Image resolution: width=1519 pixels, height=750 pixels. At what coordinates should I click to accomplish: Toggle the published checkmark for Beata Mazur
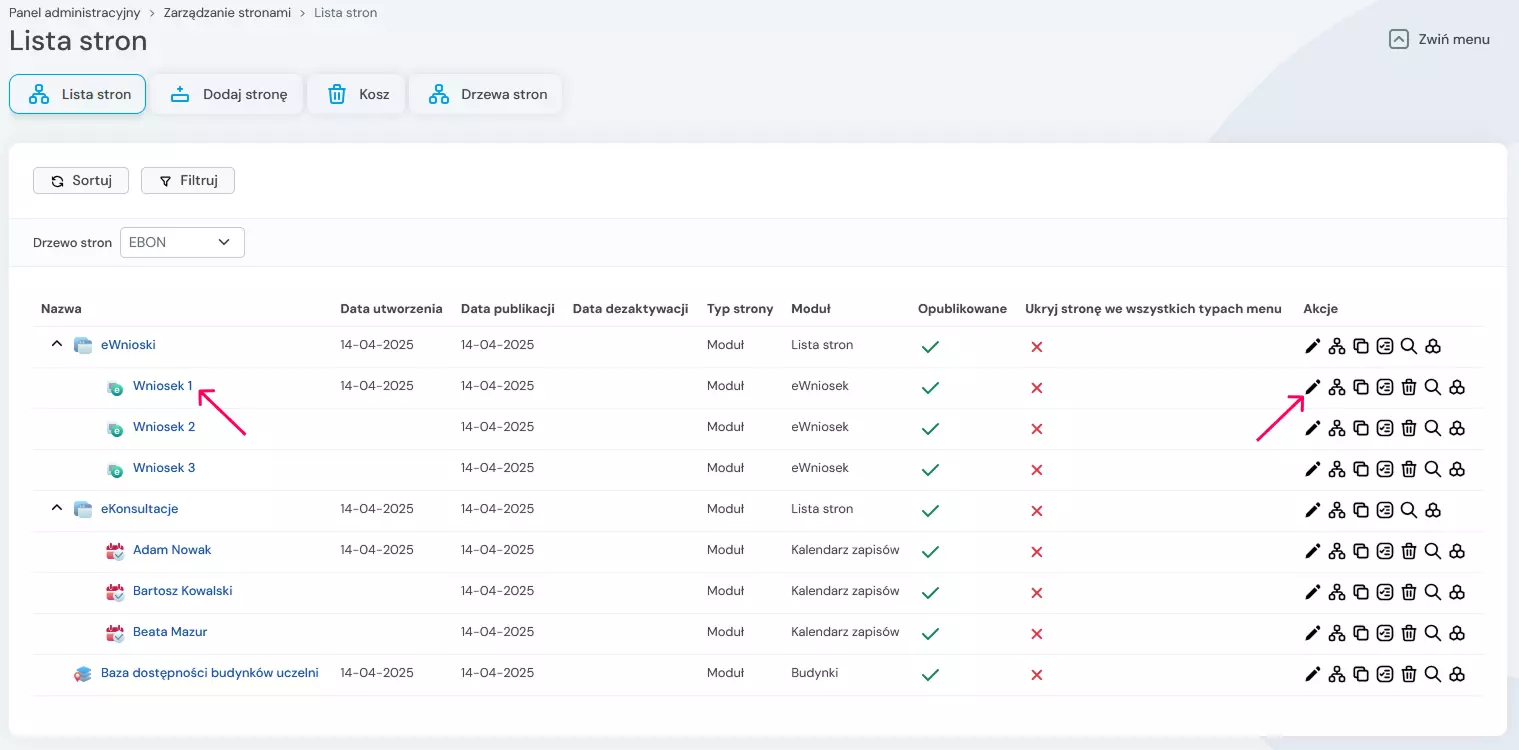(x=930, y=633)
